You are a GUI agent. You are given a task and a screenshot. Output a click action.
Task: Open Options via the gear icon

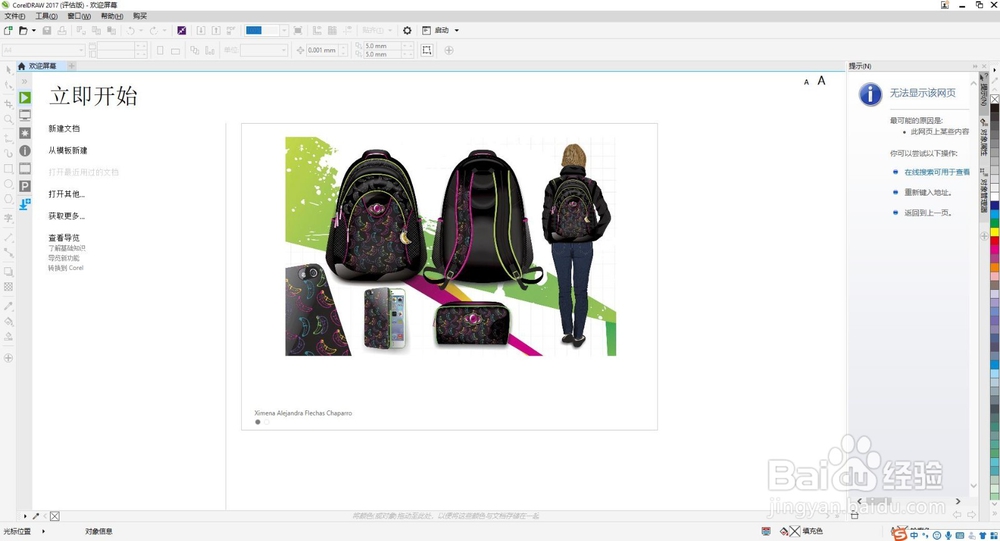(x=407, y=31)
